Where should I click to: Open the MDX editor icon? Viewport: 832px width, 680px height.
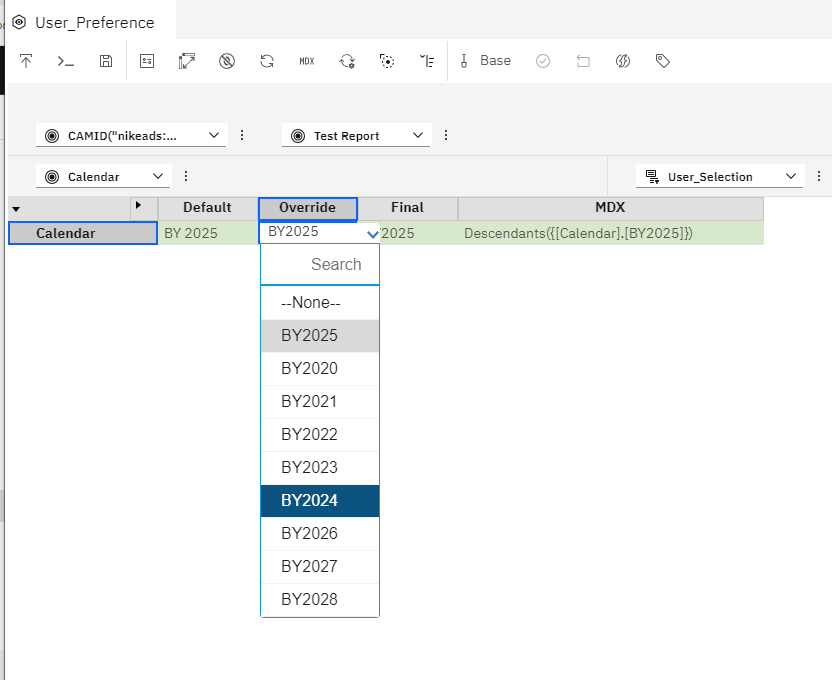click(306, 61)
